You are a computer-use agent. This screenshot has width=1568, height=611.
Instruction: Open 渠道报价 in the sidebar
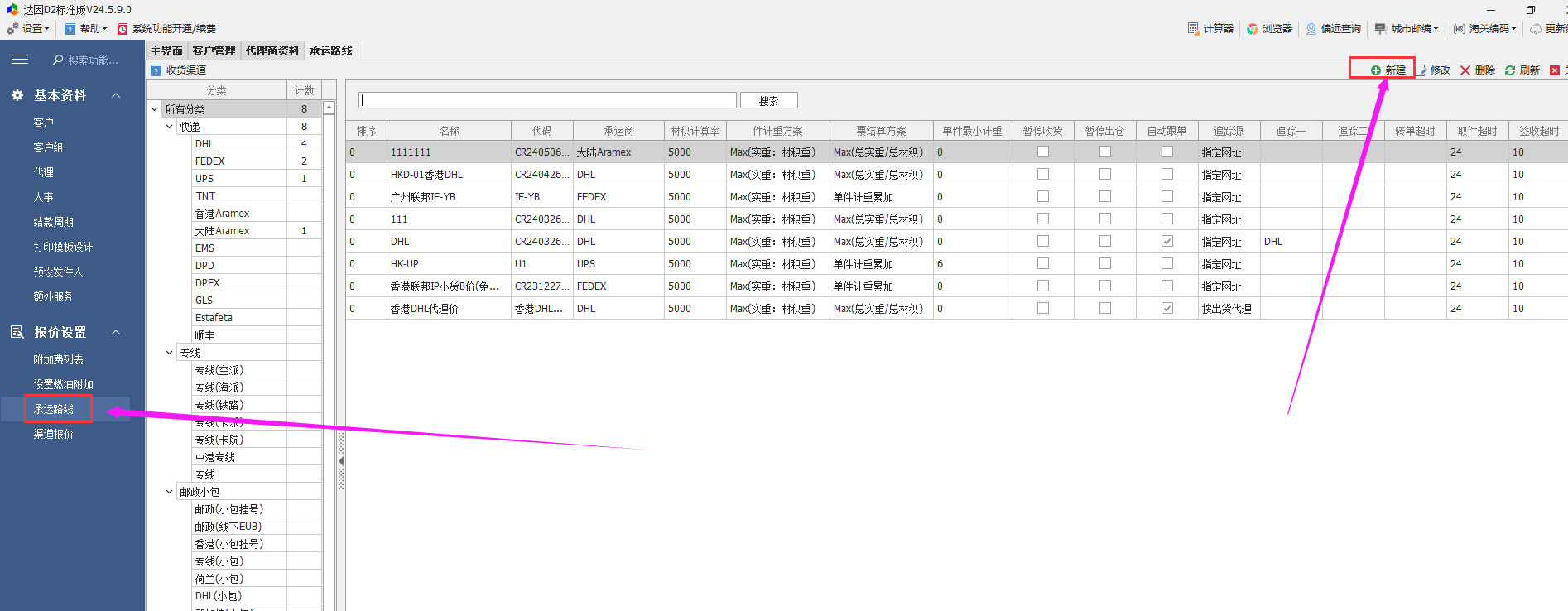point(53,434)
